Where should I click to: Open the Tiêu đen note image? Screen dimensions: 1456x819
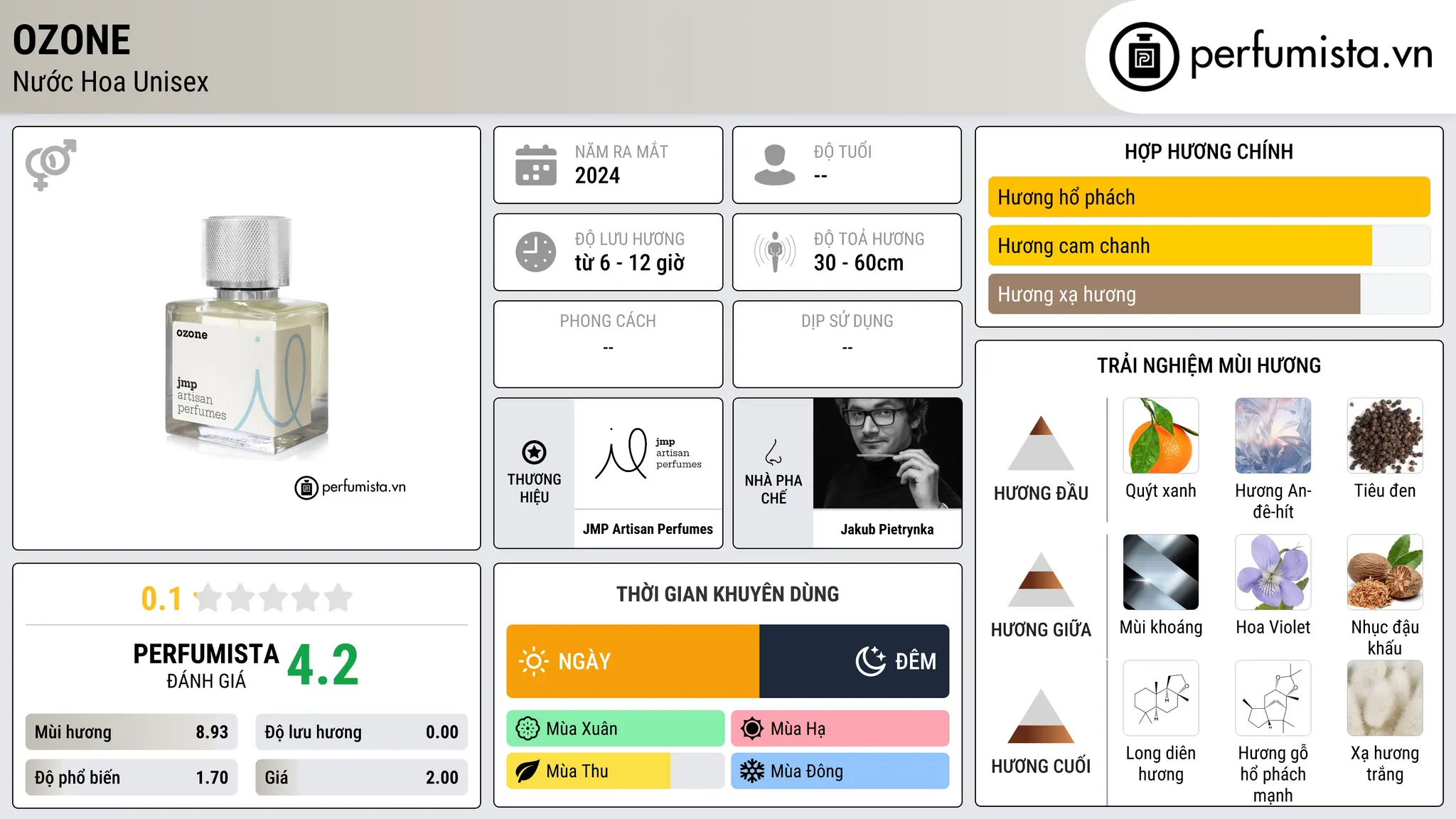click(x=1385, y=436)
